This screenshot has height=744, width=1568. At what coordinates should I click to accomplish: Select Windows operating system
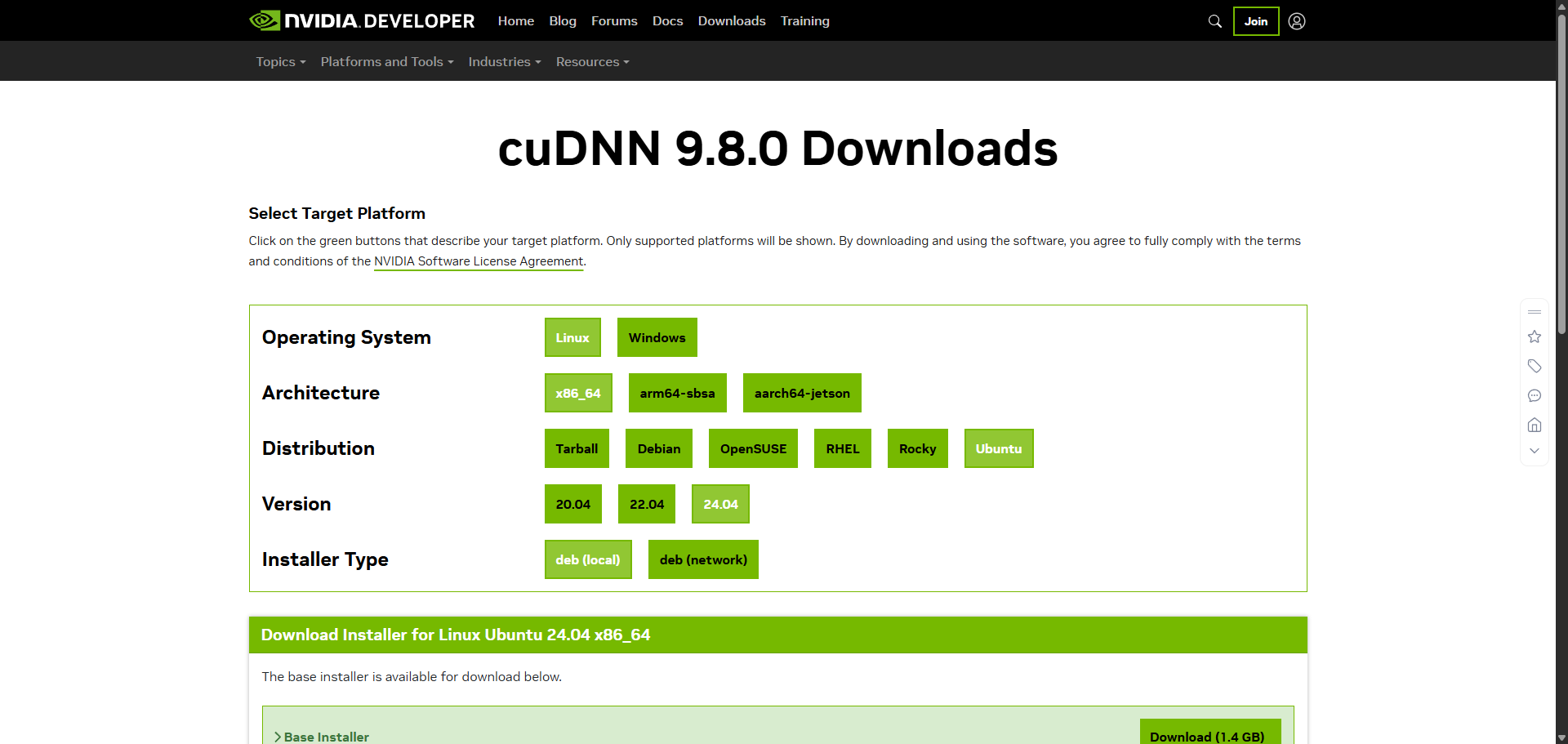[x=657, y=337]
